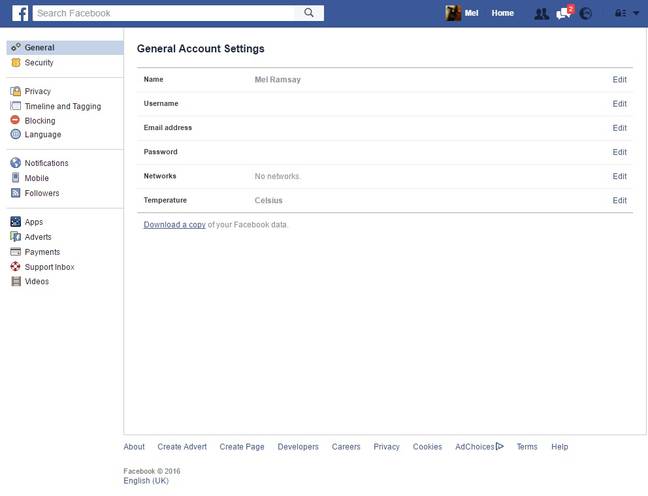Open the privacy shortcuts lock icon
The width and height of the screenshot is (648, 496).
620,13
